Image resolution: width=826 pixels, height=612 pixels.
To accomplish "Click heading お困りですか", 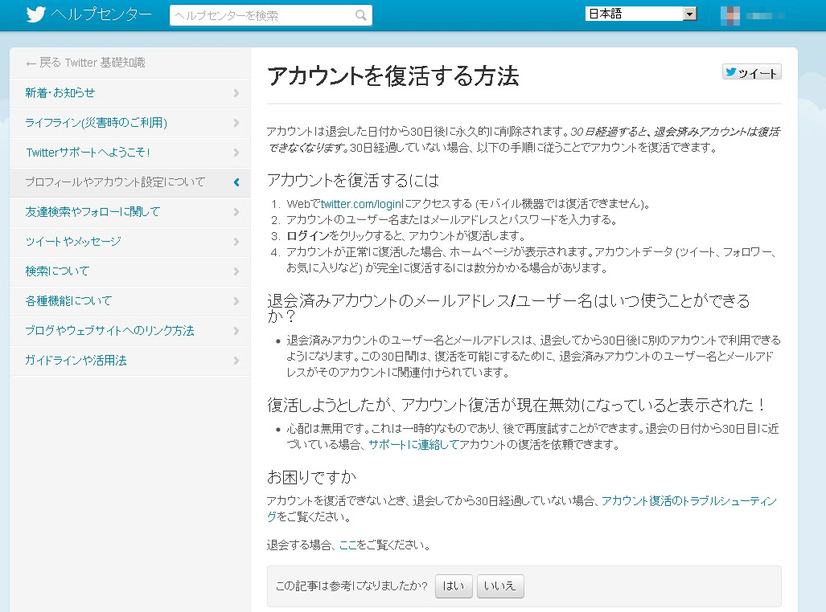I will (312, 477).
